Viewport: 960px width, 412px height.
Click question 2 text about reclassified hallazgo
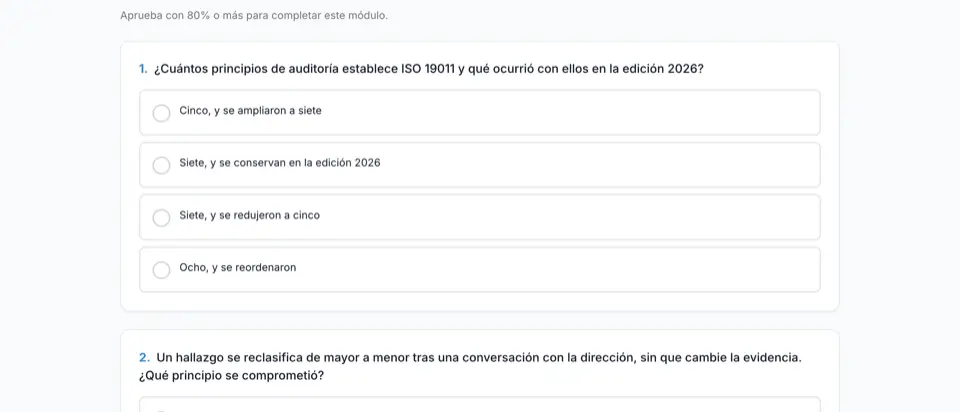pyautogui.click(x=470, y=366)
